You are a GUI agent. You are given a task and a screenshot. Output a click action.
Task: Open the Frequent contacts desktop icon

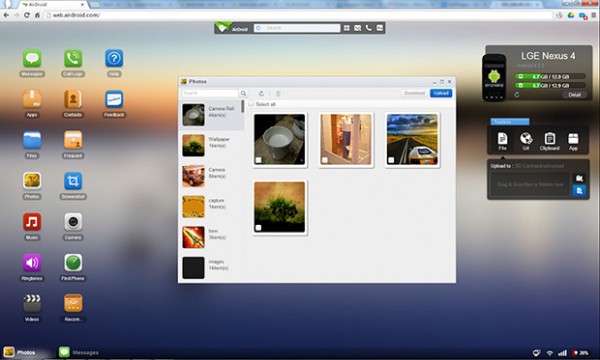click(73, 140)
